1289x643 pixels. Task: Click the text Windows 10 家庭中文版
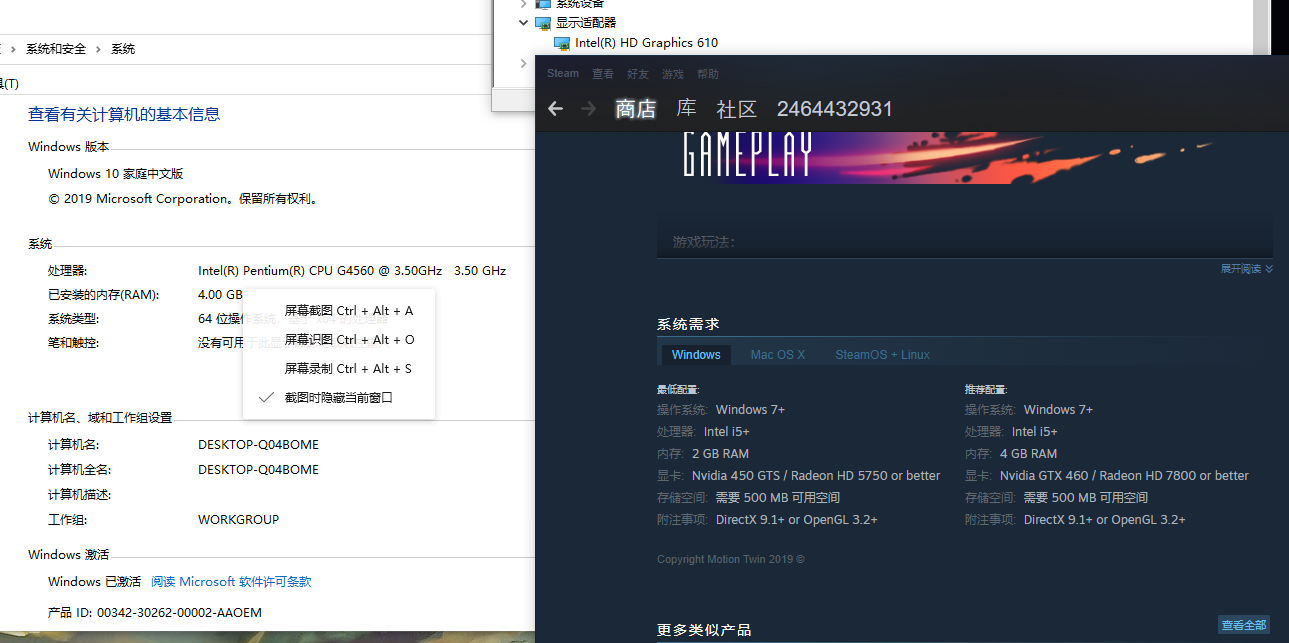click(x=116, y=174)
